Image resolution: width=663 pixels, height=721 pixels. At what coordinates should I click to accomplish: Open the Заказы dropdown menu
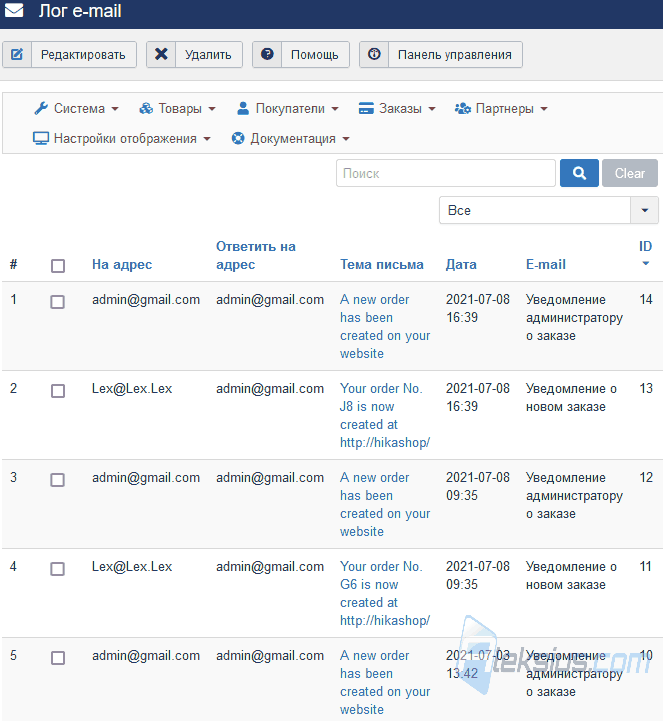[x=397, y=109]
